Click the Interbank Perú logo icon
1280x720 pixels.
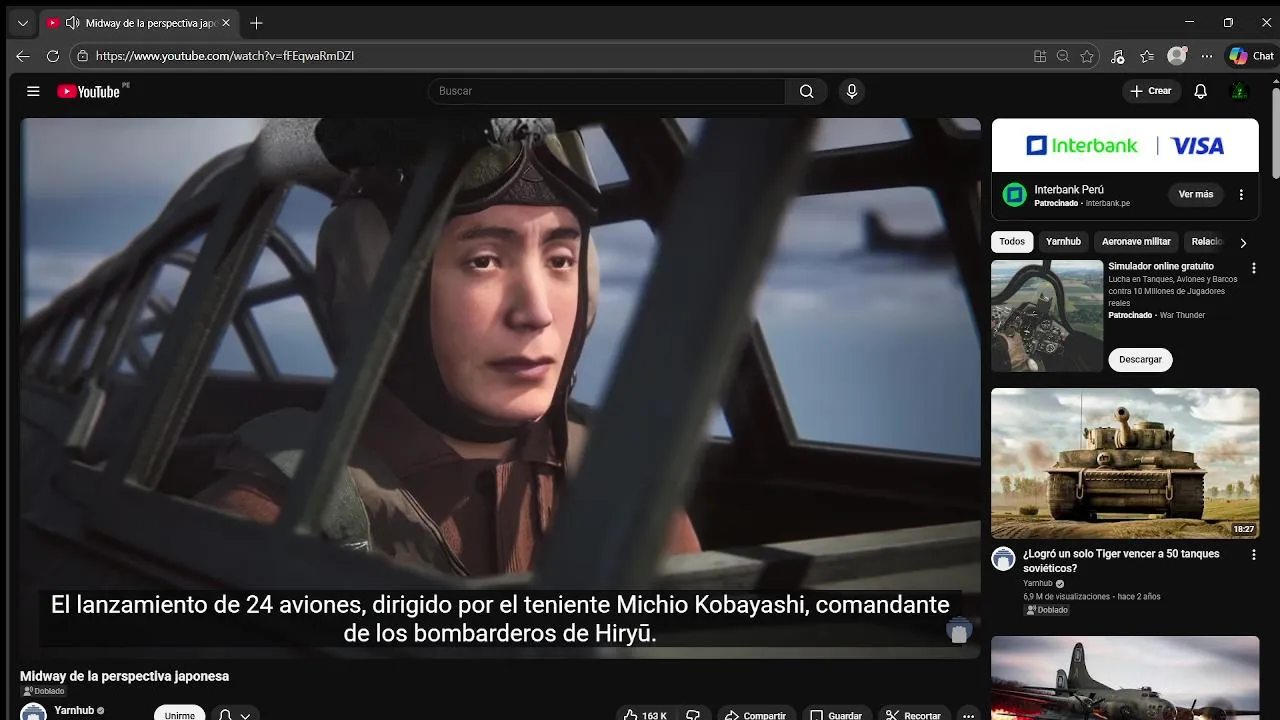[1015, 195]
